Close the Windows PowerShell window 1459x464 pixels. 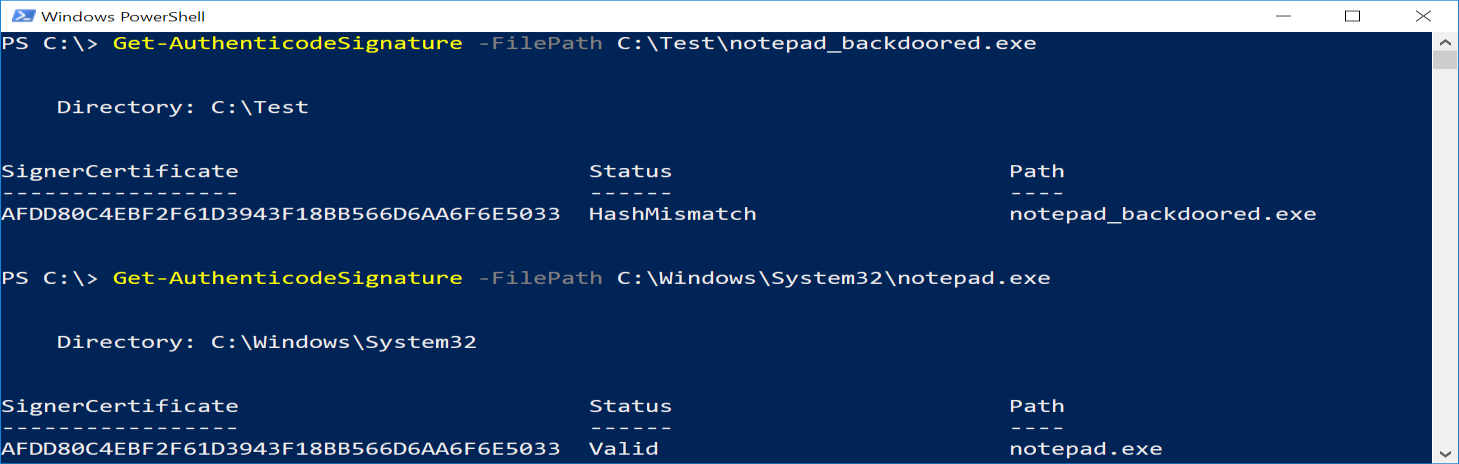pyautogui.click(x=1422, y=16)
